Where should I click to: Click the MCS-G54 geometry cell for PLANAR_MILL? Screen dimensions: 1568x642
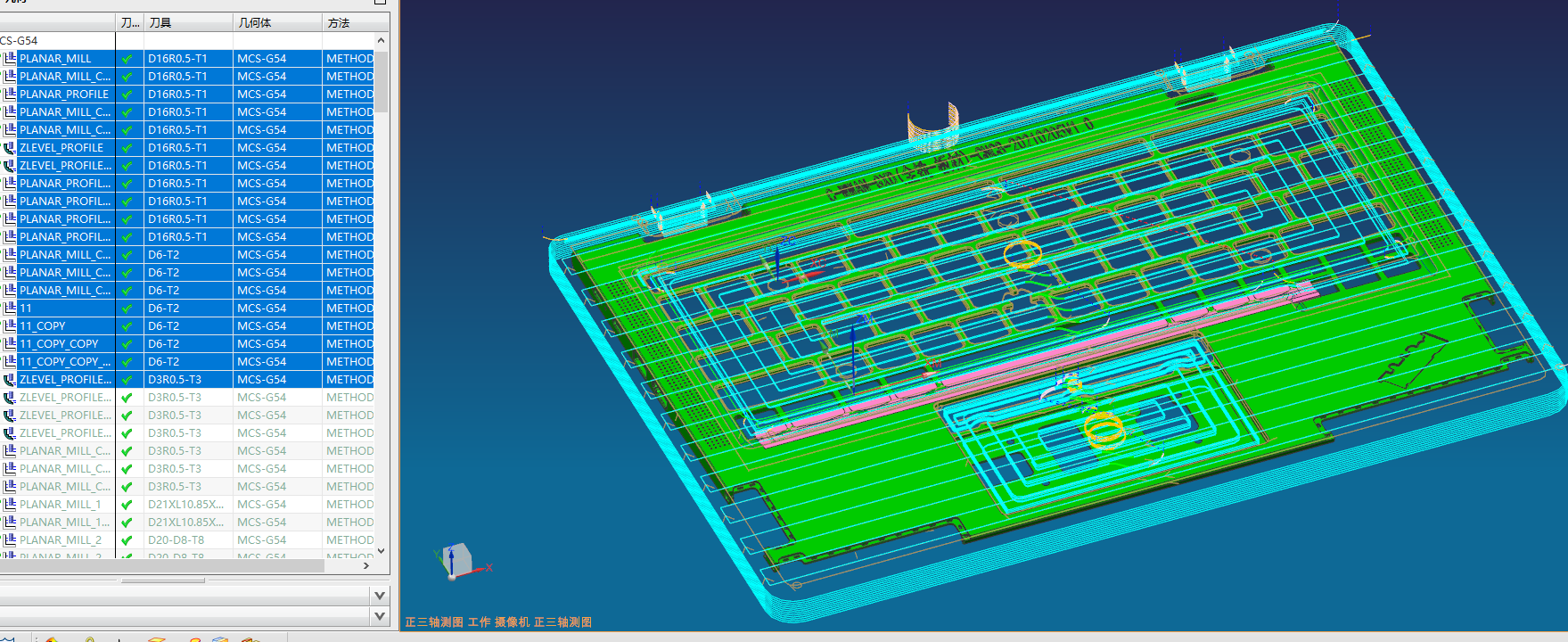point(277,59)
